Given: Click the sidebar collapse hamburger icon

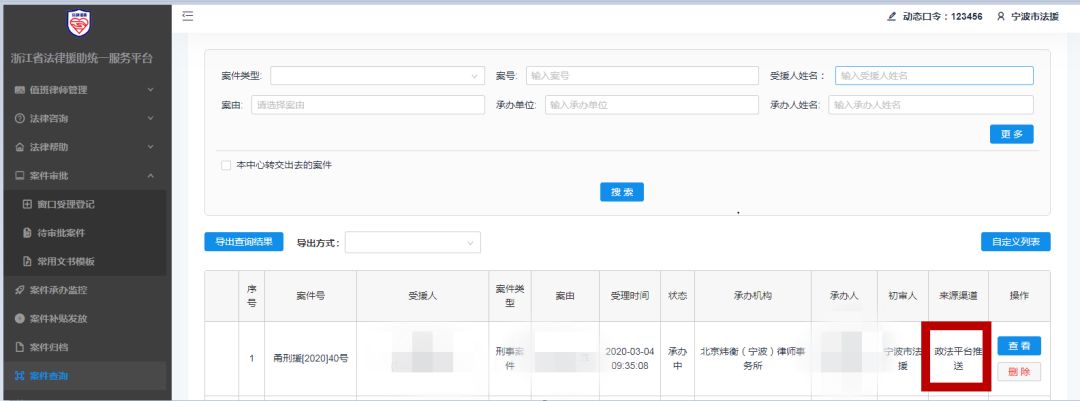Looking at the screenshot, I should click(x=187, y=17).
